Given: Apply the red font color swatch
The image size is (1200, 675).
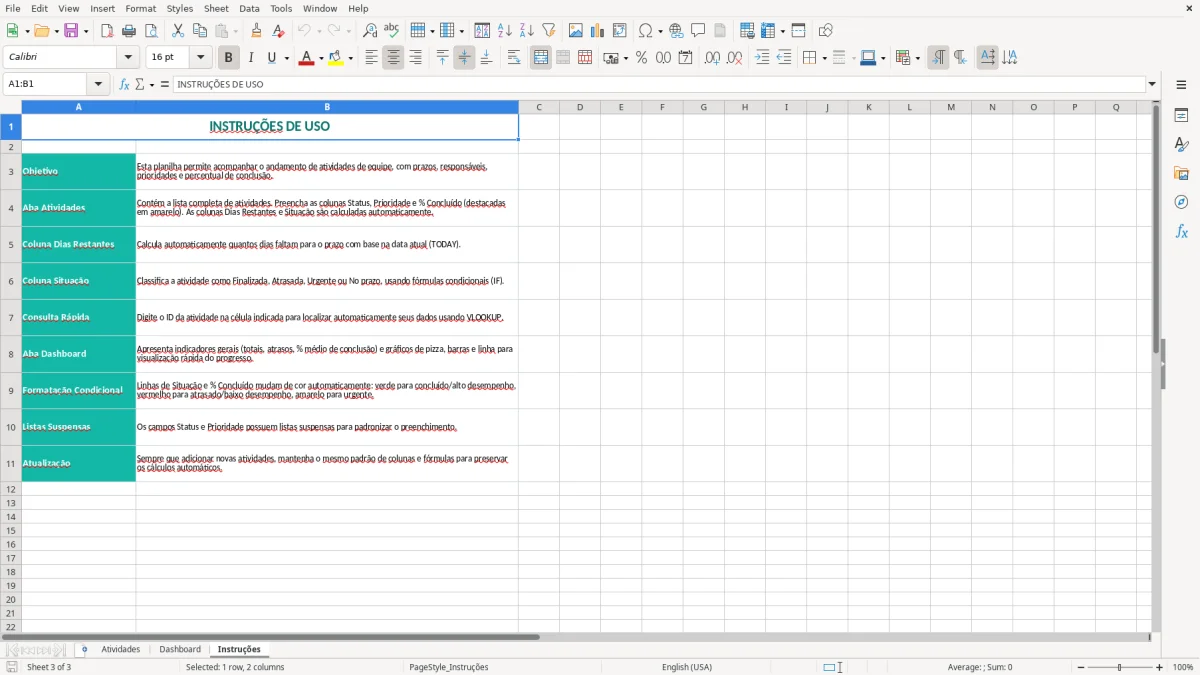Looking at the screenshot, I should tap(306, 58).
